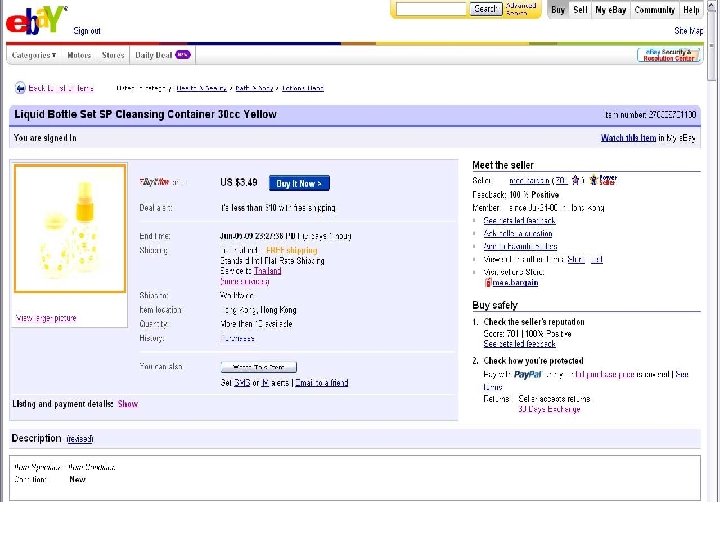
Task: Open the Site Map link
Action: pos(688,31)
